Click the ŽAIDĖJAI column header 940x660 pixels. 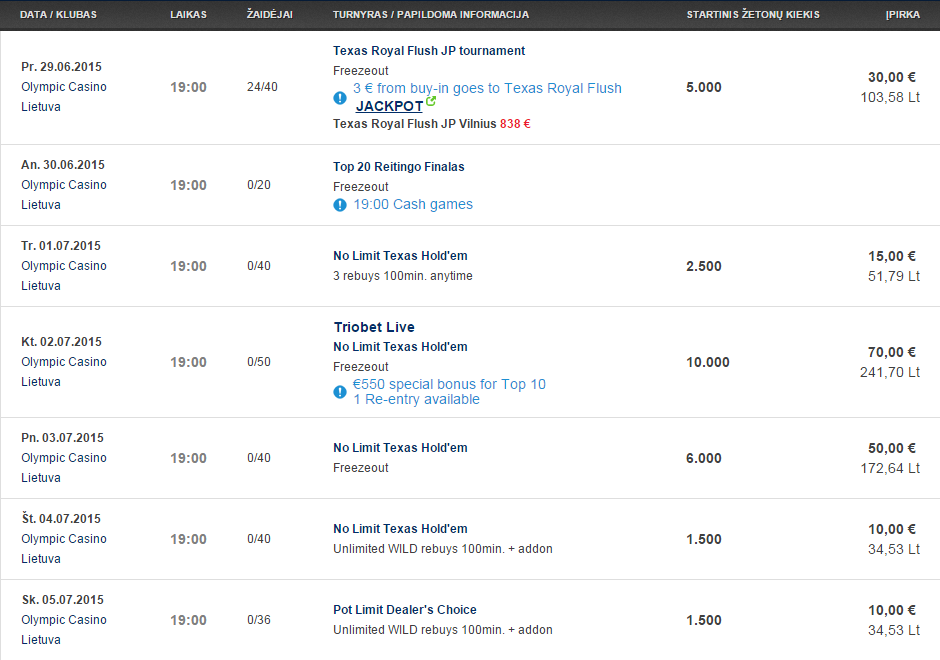click(x=270, y=14)
